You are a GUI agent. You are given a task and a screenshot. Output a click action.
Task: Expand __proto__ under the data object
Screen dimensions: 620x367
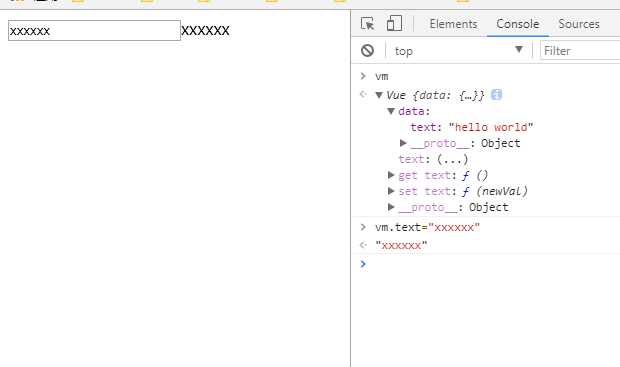tap(403, 143)
